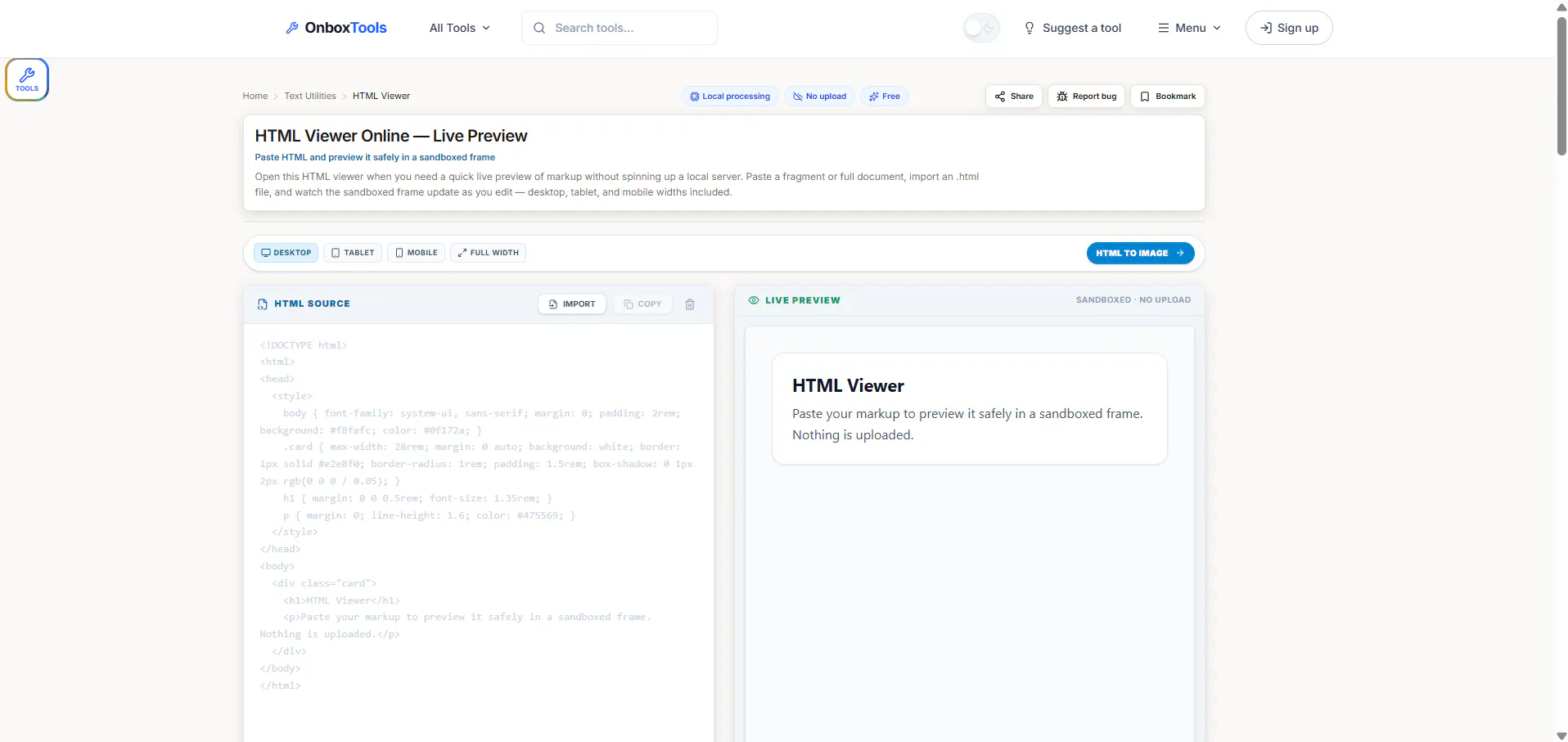1568x742 pixels.
Task: Open the HTML to Image tool
Action: pos(1141,254)
